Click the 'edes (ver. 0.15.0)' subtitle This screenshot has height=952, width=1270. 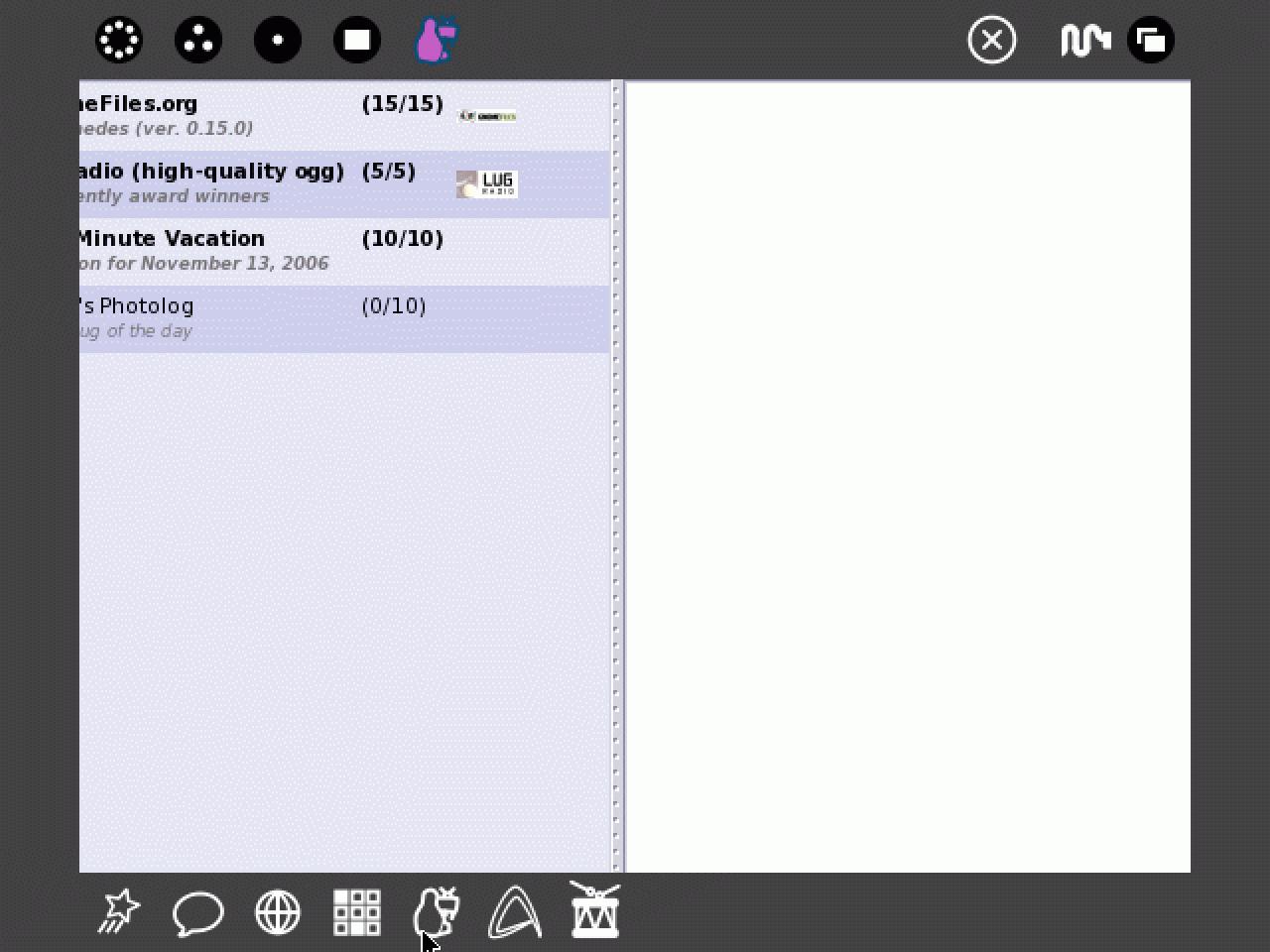[166, 129]
